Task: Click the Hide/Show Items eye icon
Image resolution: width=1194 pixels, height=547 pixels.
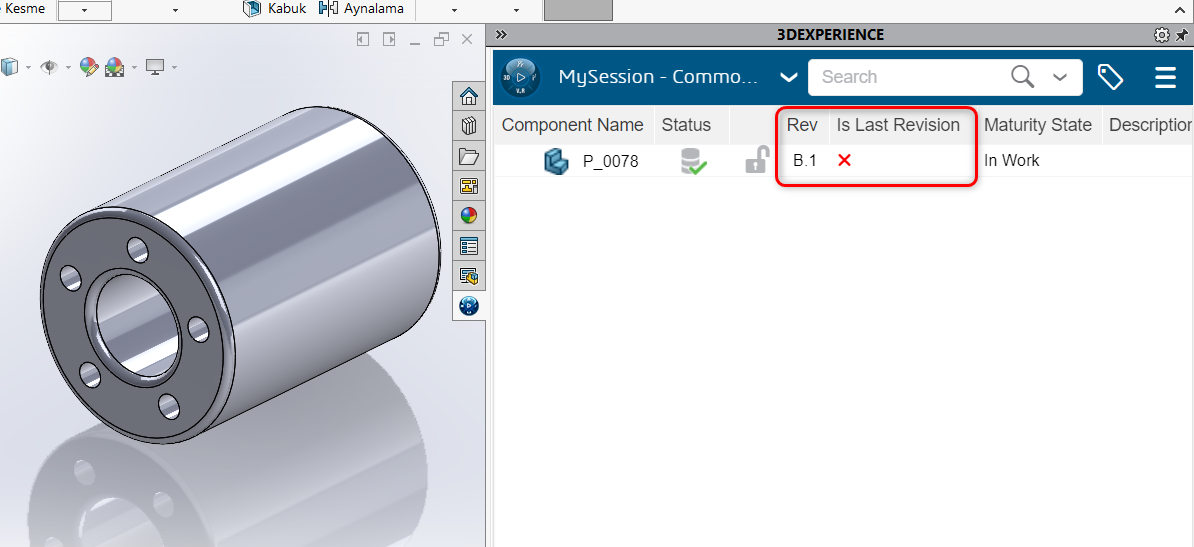Action: click(x=49, y=67)
